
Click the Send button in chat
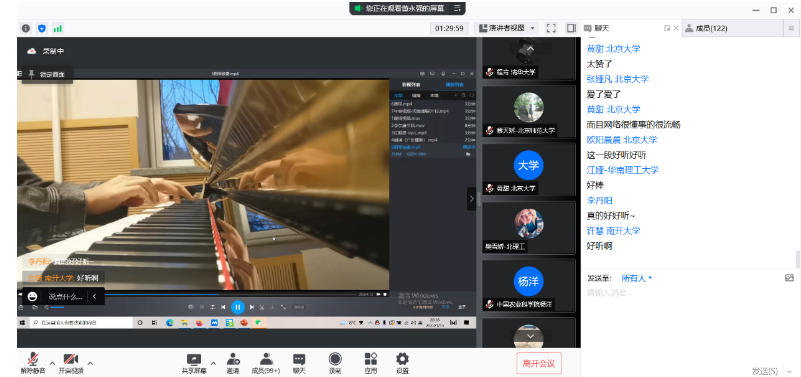pyautogui.click(x=765, y=370)
